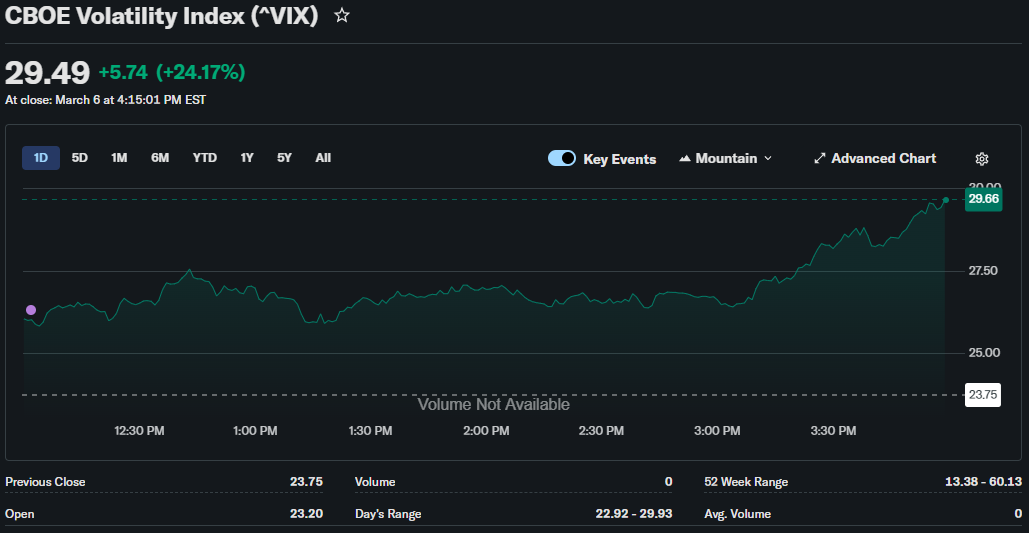Viewport: 1029px width, 533px height.
Task: Click the 23.75 previous close chart label
Action: click(983, 395)
